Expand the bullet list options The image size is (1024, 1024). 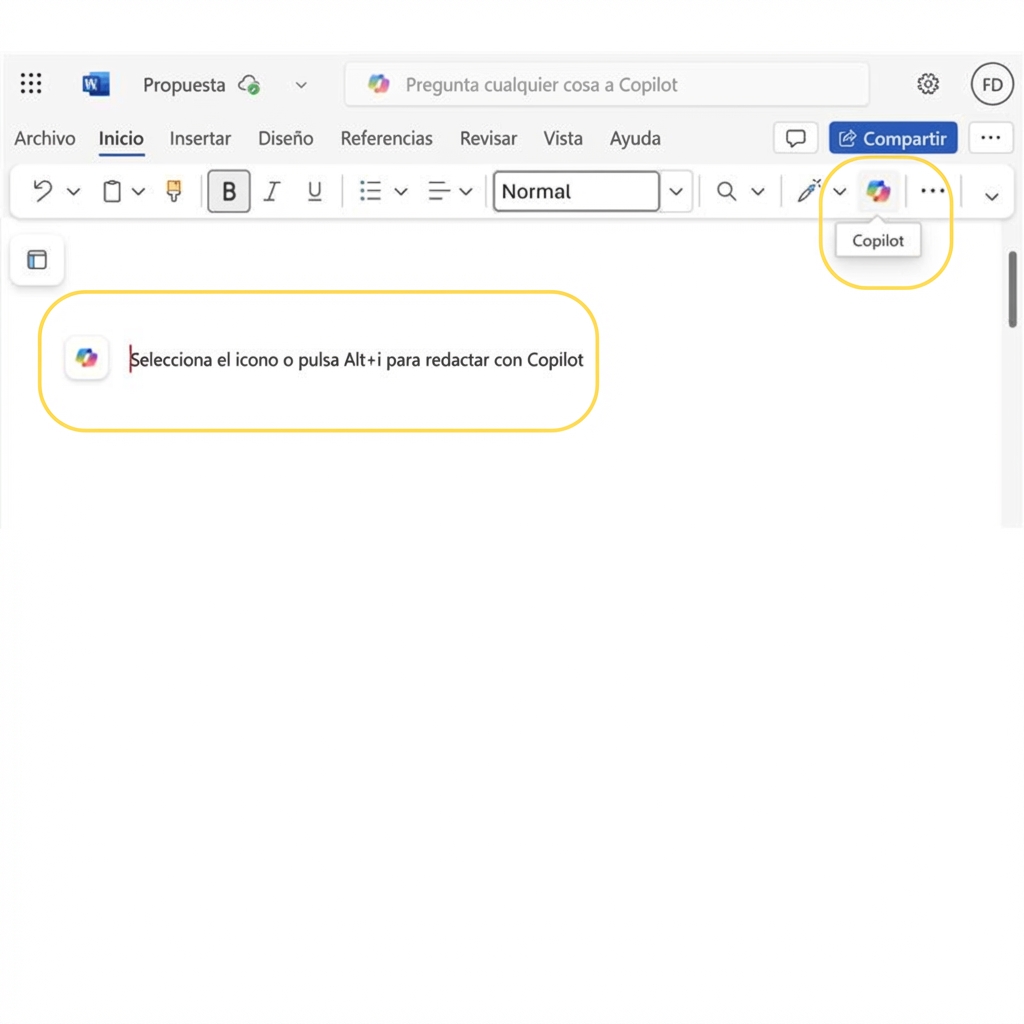click(x=401, y=191)
